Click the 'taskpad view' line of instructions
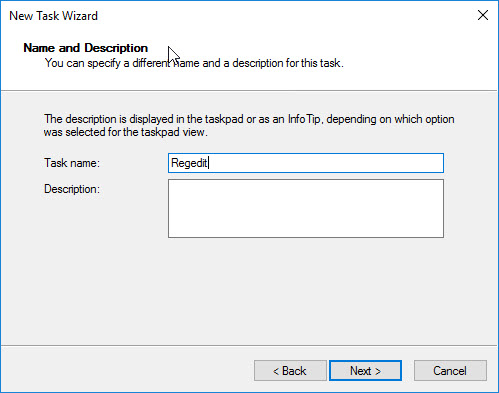The image size is (499, 393). pos(126,132)
